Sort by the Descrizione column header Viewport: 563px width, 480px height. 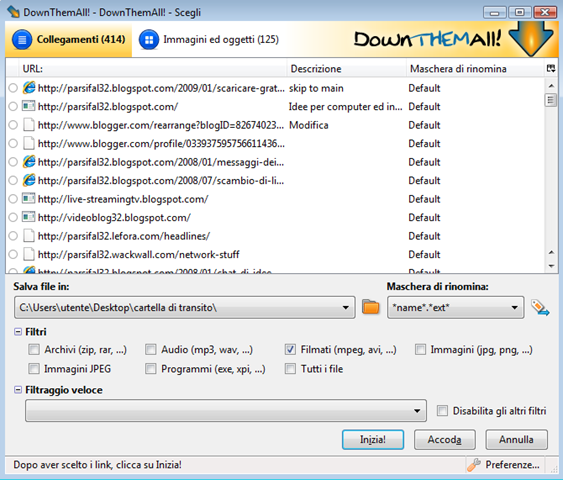pos(346,69)
